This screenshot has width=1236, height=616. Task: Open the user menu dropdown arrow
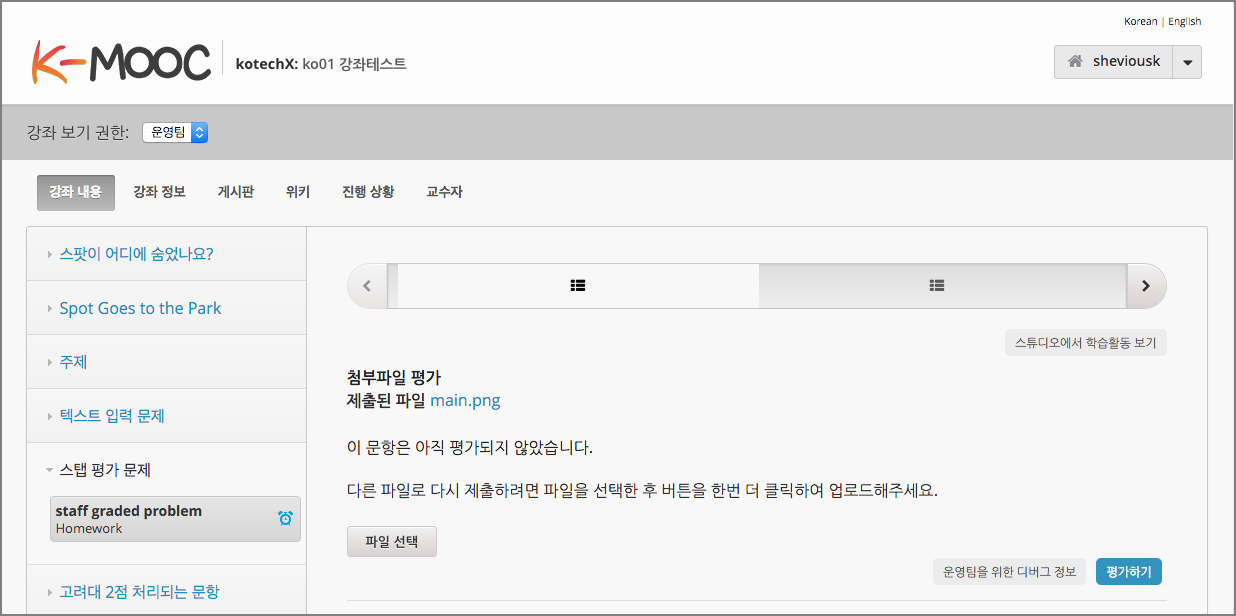pos(1187,62)
